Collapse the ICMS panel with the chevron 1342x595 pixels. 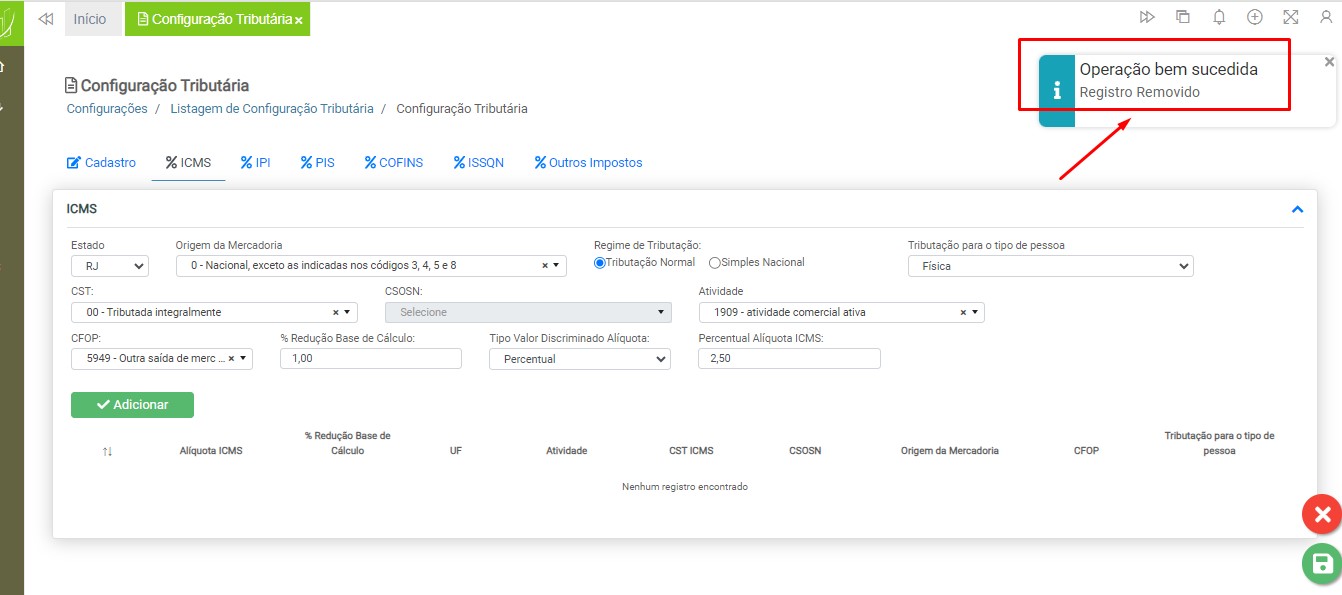click(1297, 210)
